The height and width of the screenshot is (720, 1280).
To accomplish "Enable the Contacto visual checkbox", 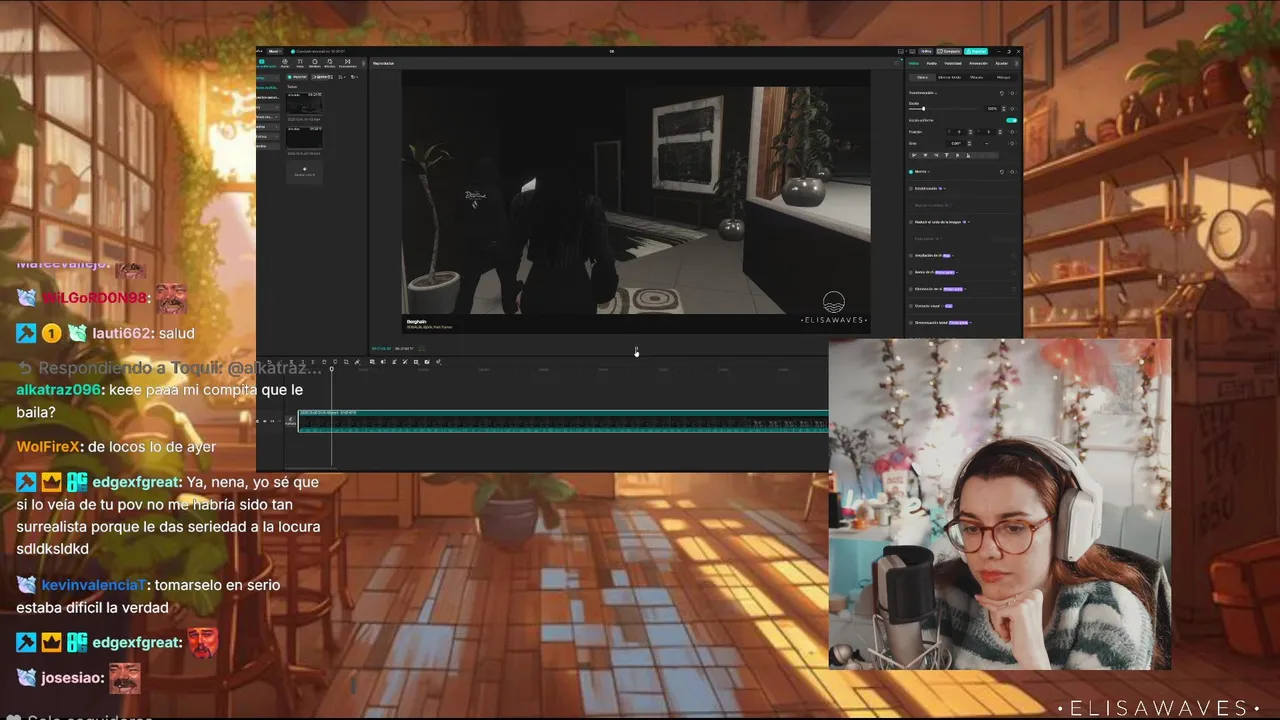I will (911, 306).
